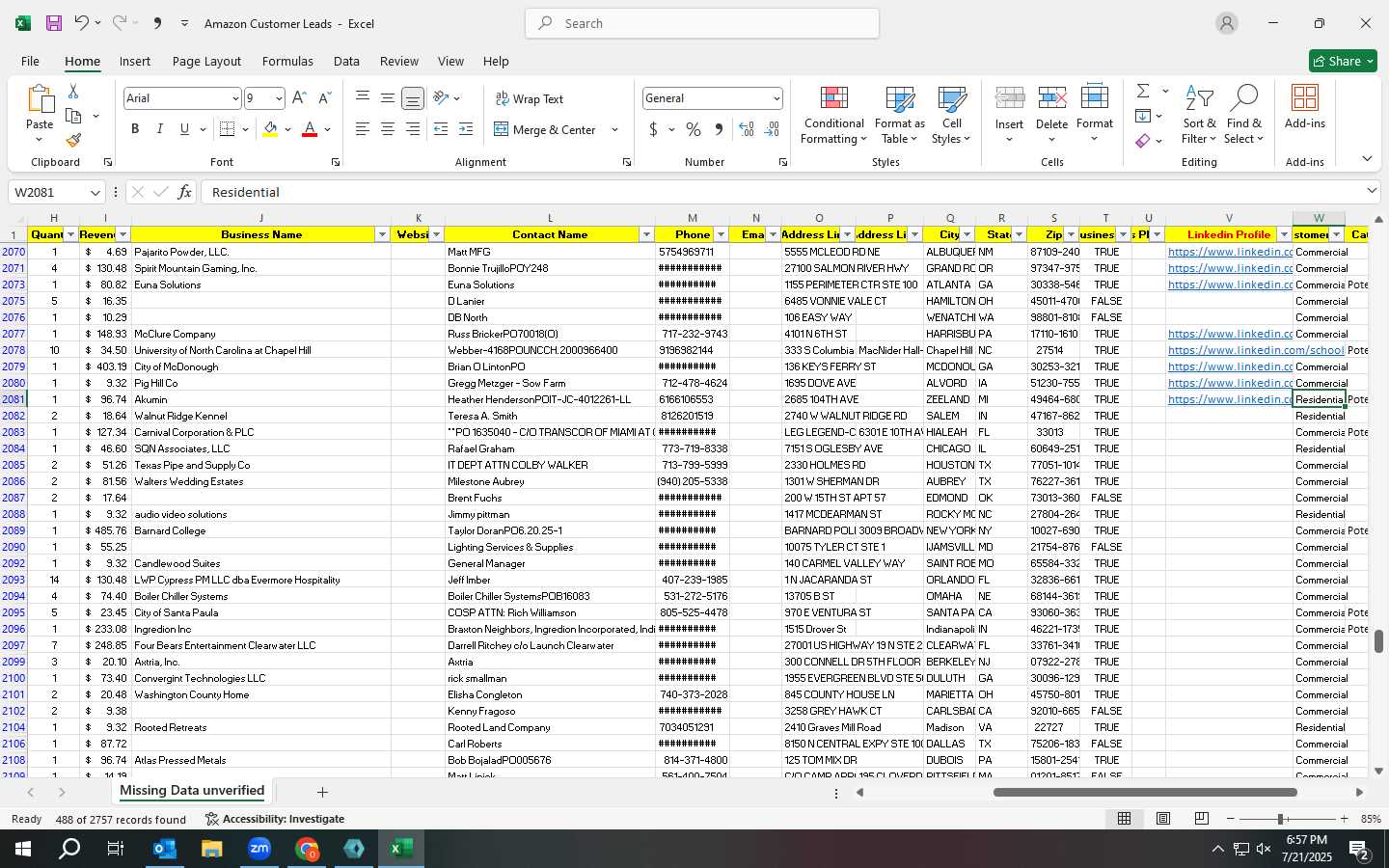1389x868 pixels.
Task: Toggle italic formatting
Action: click(x=160, y=129)
